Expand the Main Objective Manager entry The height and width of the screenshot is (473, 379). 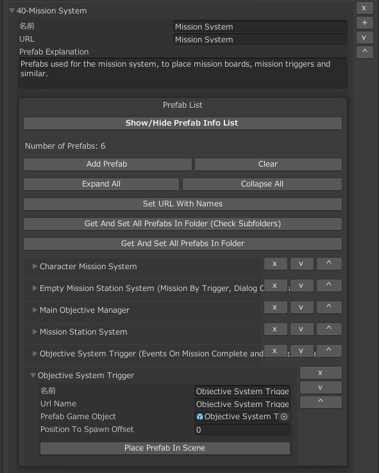35,310
